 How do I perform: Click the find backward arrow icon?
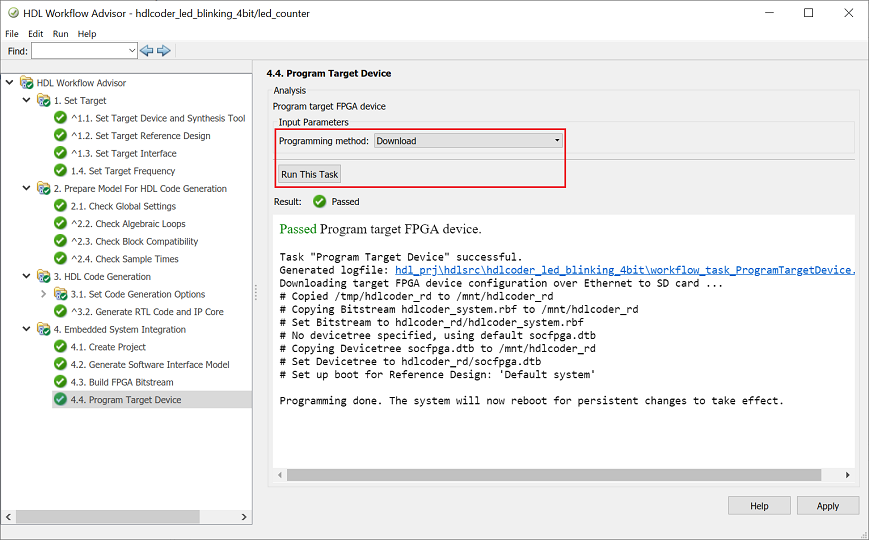147,50
